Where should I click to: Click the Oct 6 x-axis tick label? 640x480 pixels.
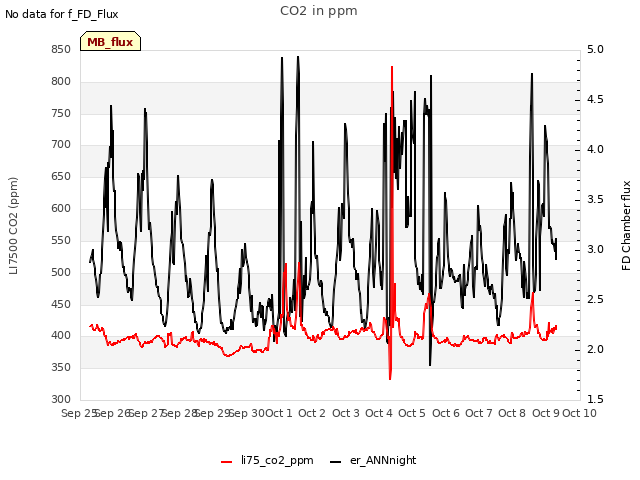click(446, 413)
